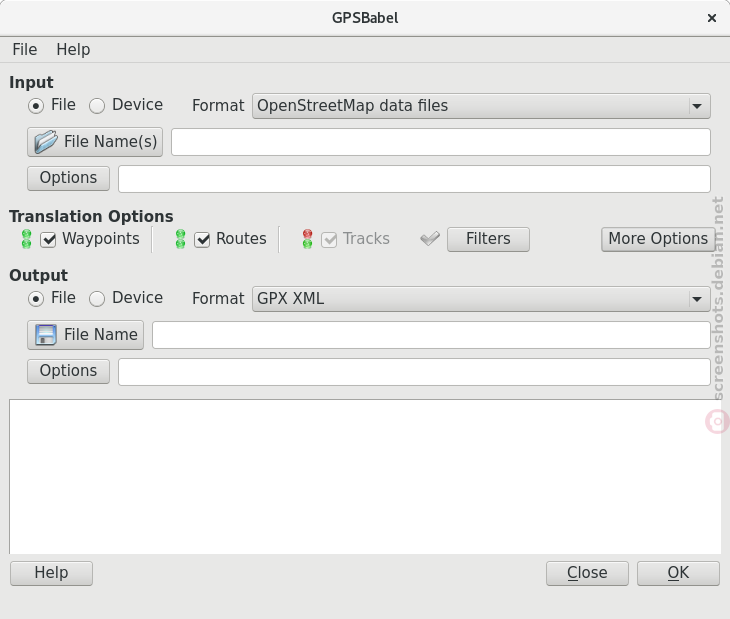This screenshot has height=619, width=730.
Task: Click the OK button
Action: pos(678,573)
